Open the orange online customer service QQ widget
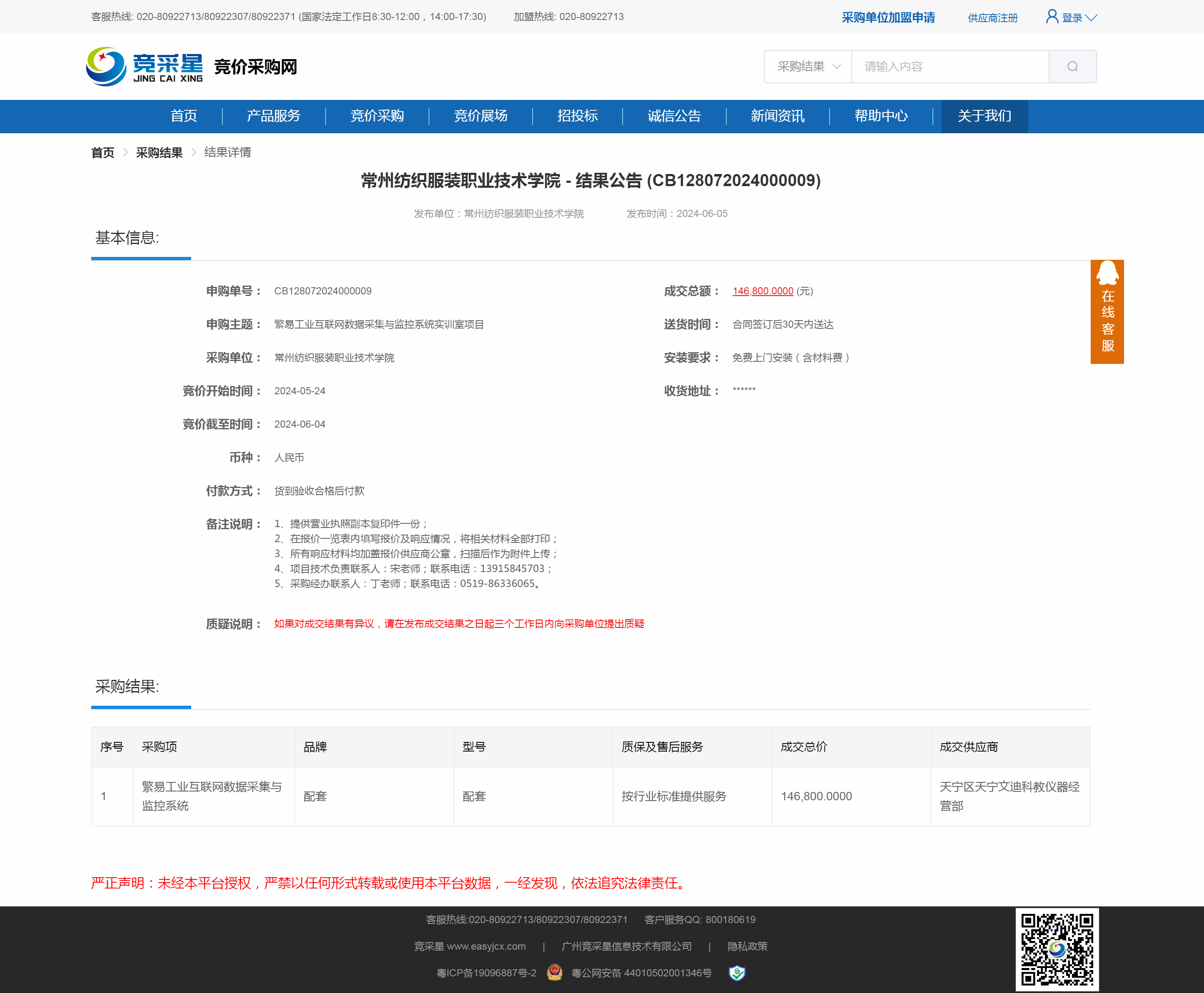 point(1107,312)
